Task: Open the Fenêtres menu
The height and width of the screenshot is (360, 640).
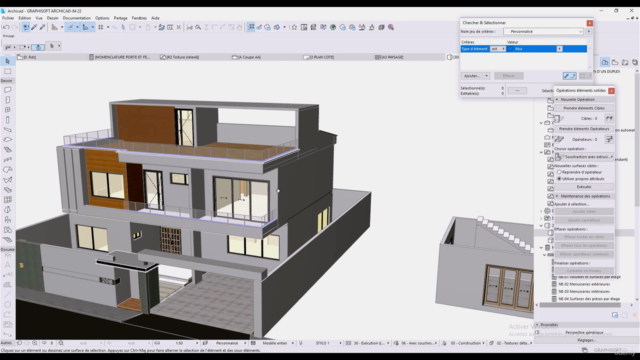Action: coord(139,18)
